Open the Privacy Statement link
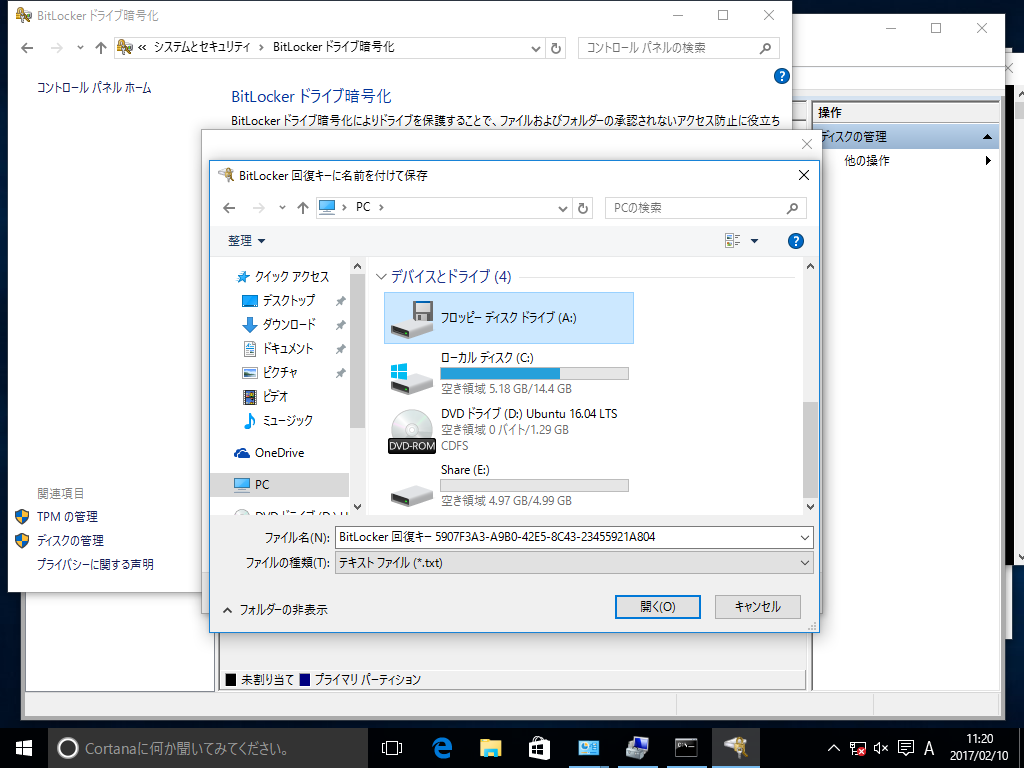 [x=95, y=564]
